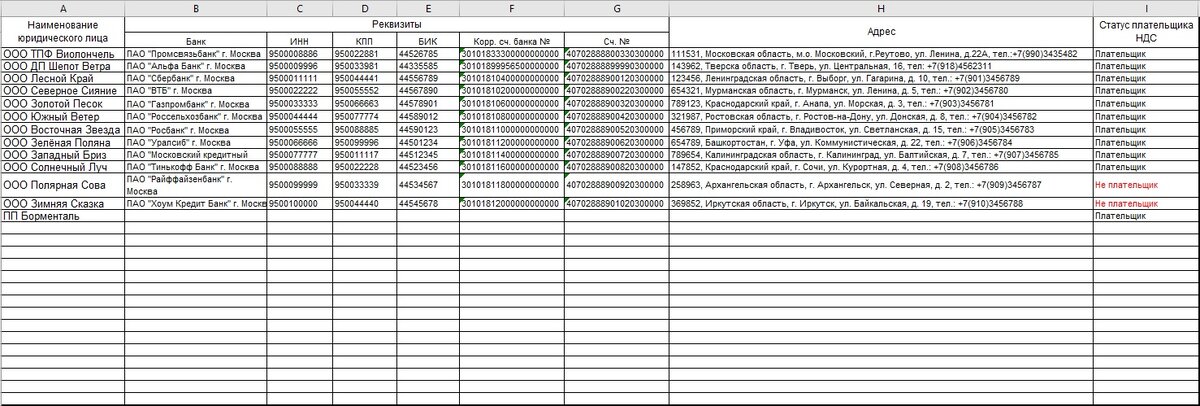The height and width of the screenshot is (406, 1200).
Task: Click corr. account cell 30101833300000000000
Action: coord(511,53)
